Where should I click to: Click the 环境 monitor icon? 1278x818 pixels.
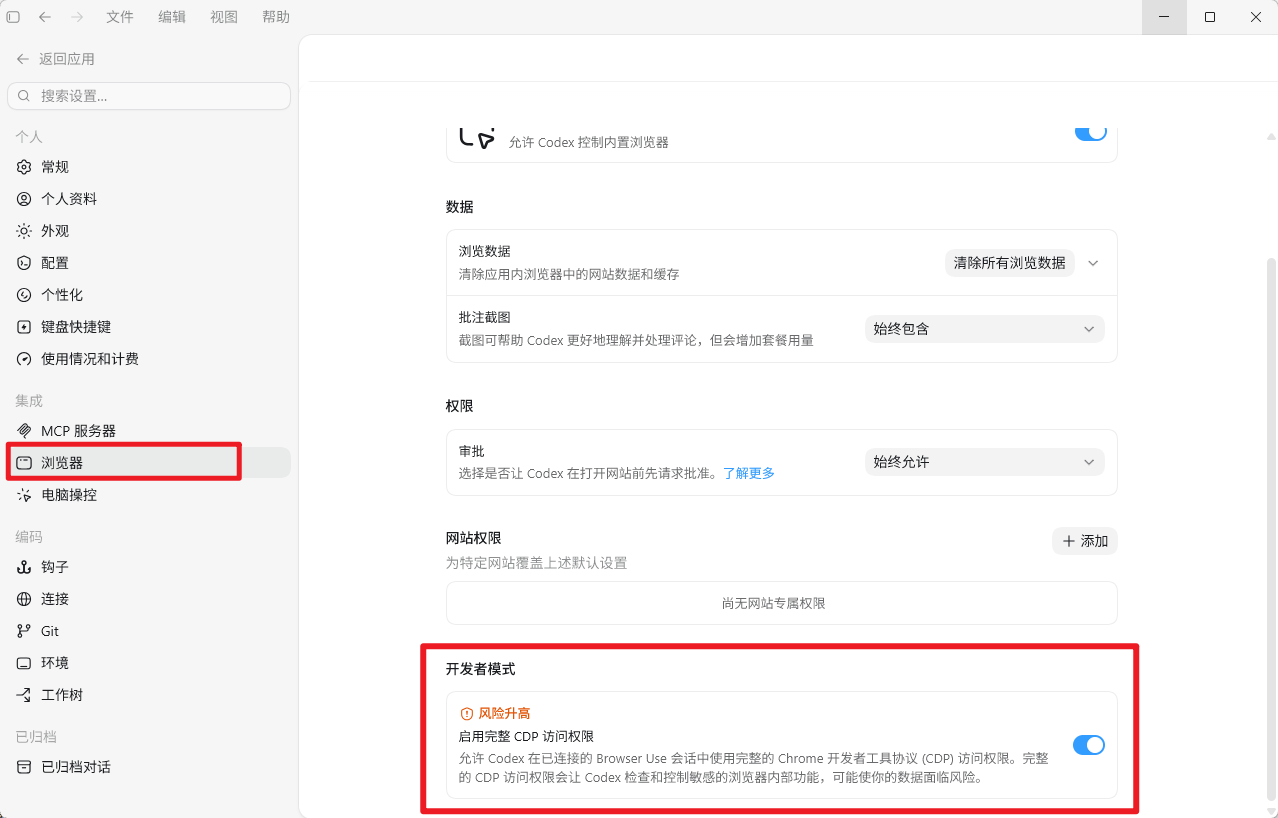click(x=24, y=663)
